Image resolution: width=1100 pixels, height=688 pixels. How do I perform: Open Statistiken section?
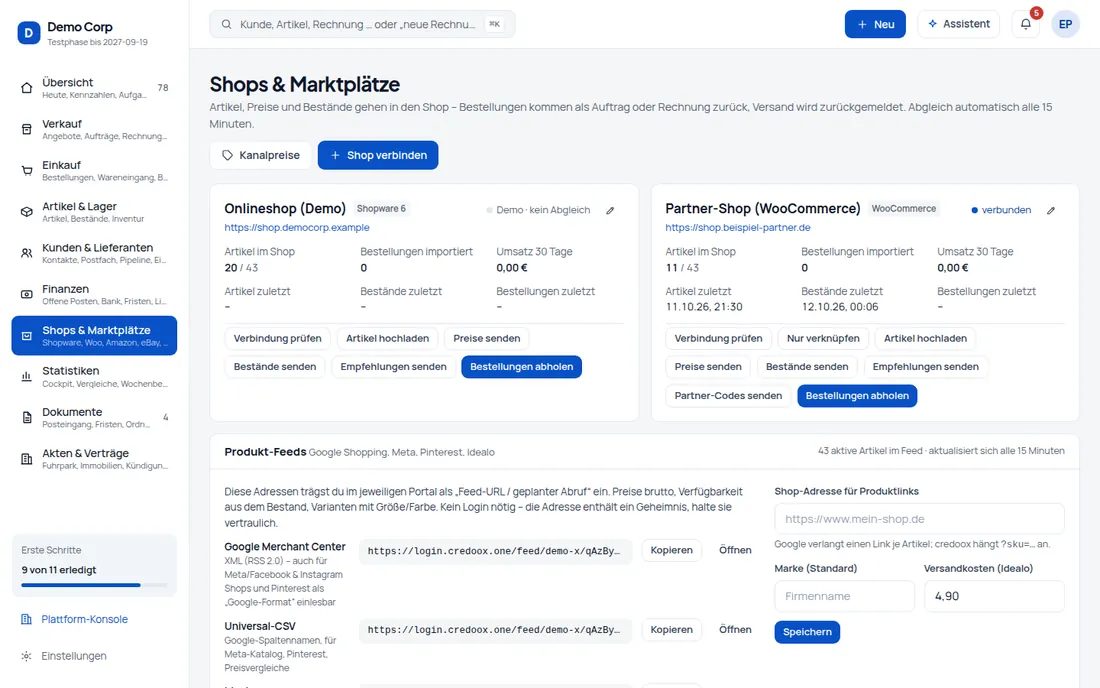click(94, 377)
